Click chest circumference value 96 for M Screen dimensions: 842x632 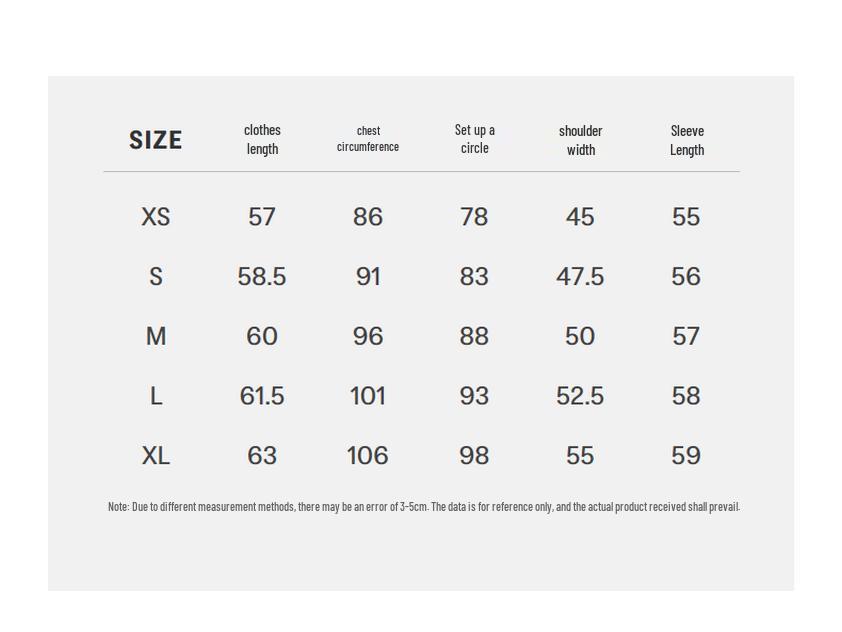tap(368, 337)
